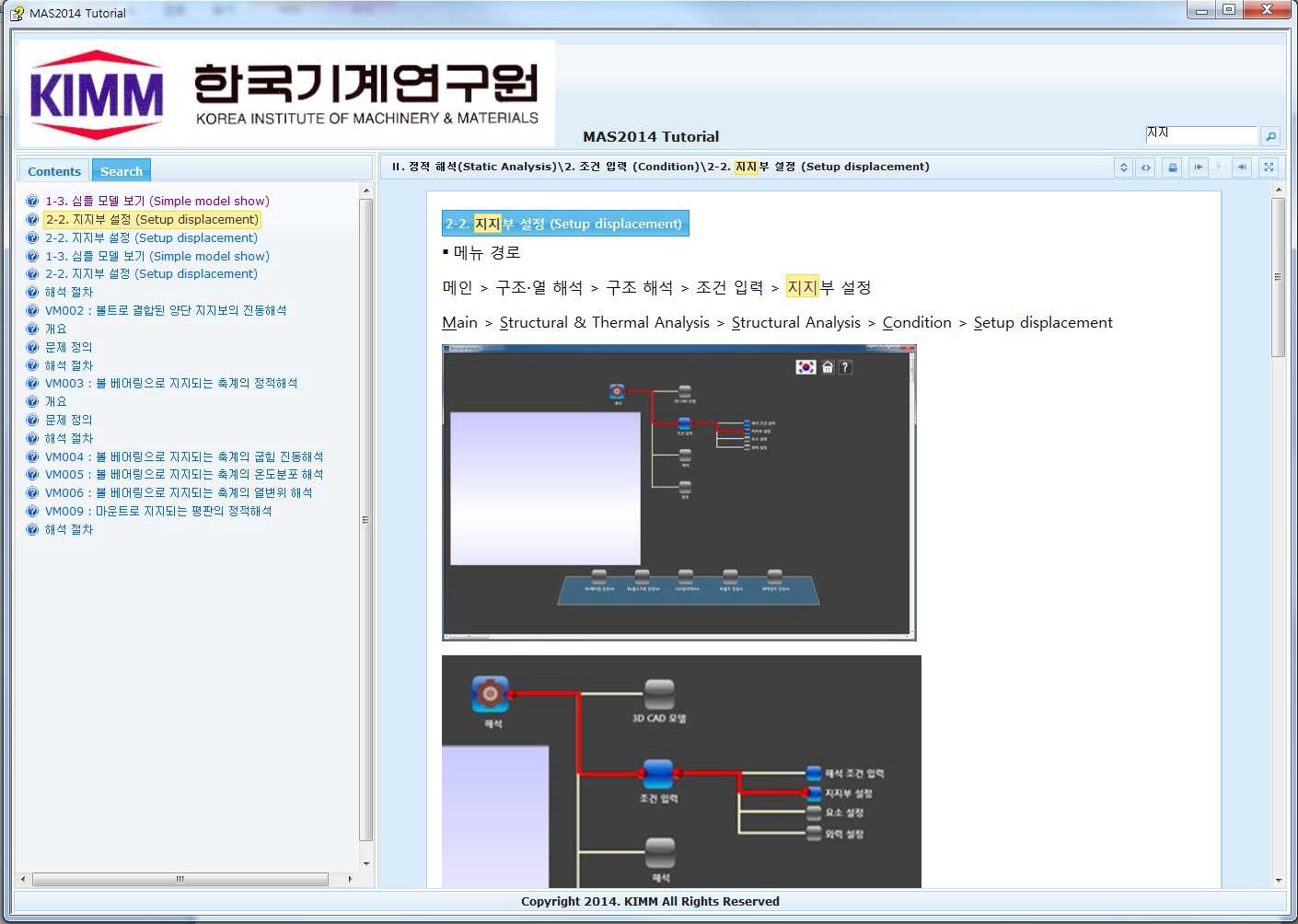Click the topic icon beside VM006 열변위 해석
The image size is (1298, 924).
click(32, 492)
